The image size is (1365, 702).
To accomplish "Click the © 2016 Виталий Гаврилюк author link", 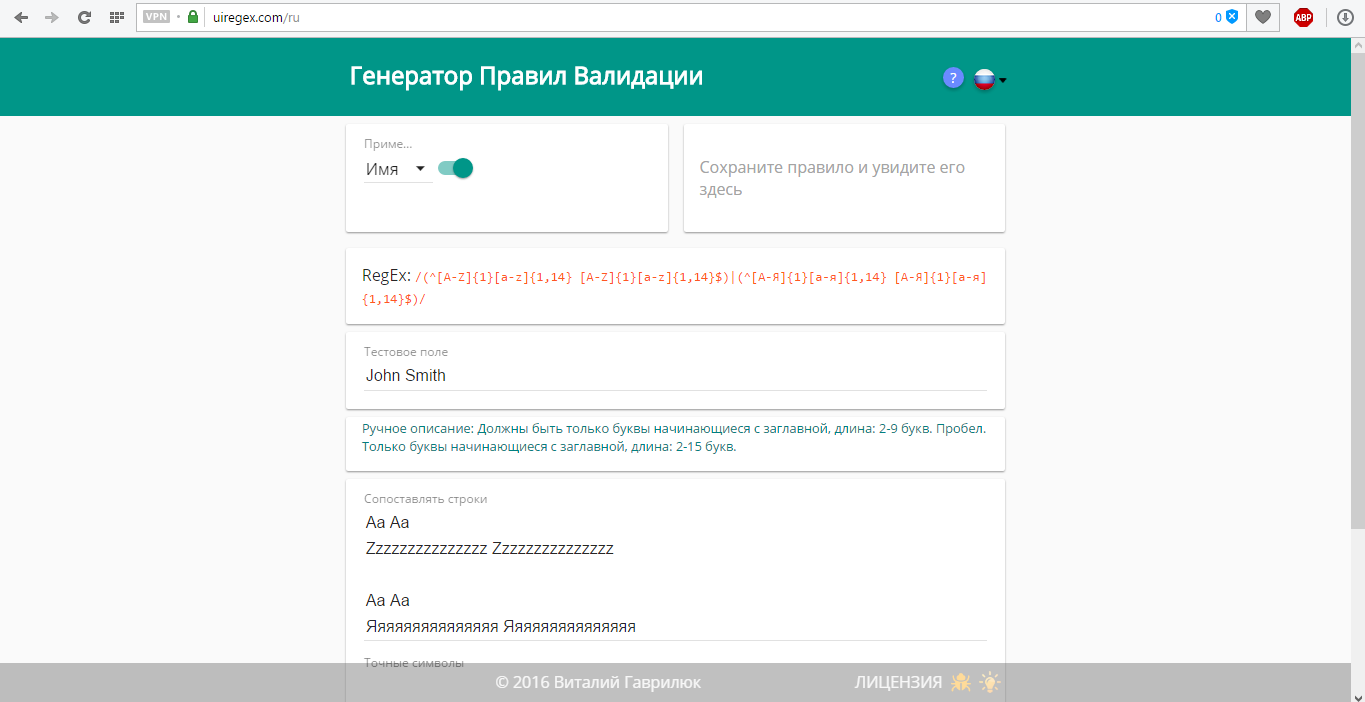I will [x=598, y=683].
